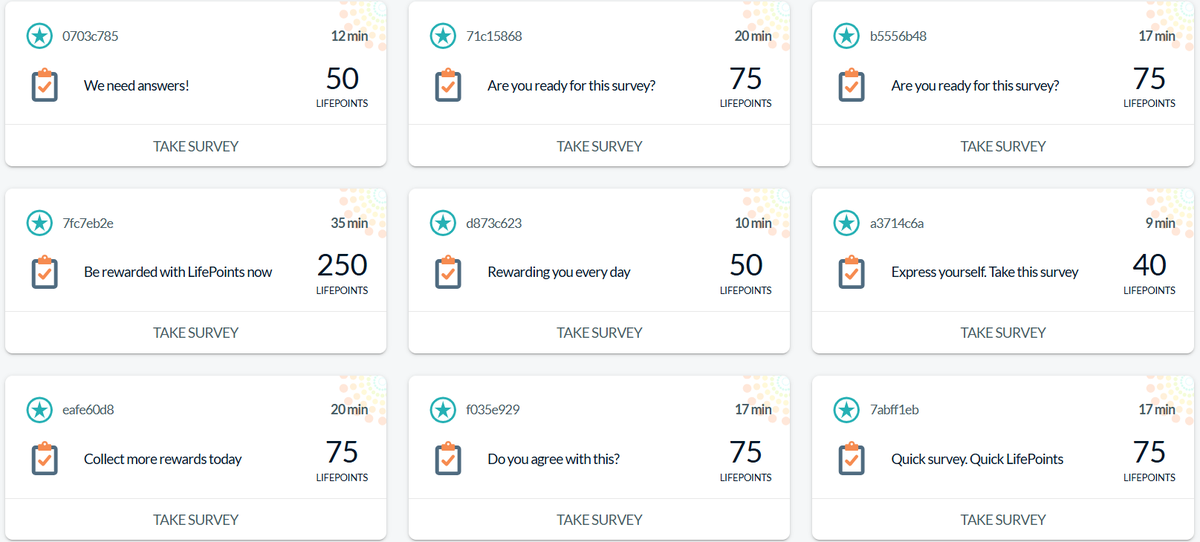Image resolution: width=1200 pixels, height=542 pixels.
Task: Take the d873c623 survey
Action: [x=600, y=333]
